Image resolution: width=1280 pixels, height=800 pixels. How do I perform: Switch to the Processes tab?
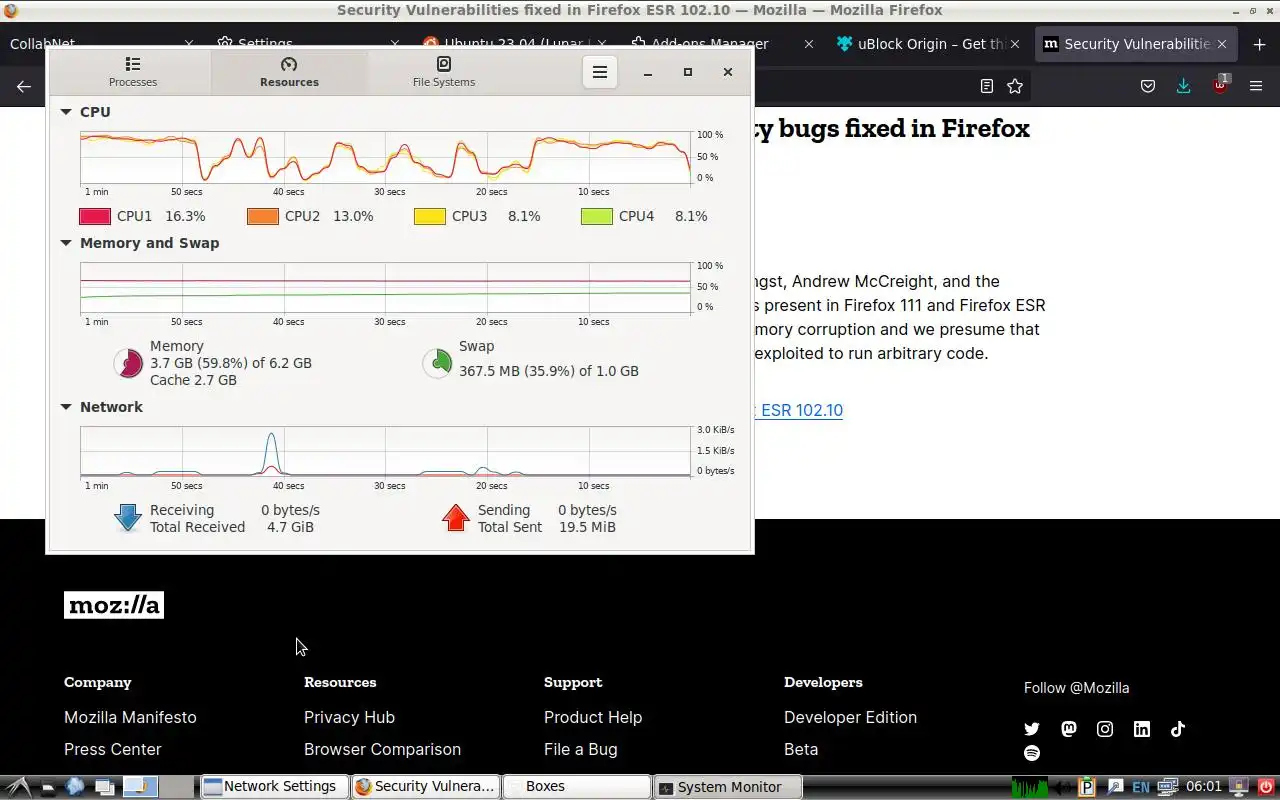click(133, 72)
